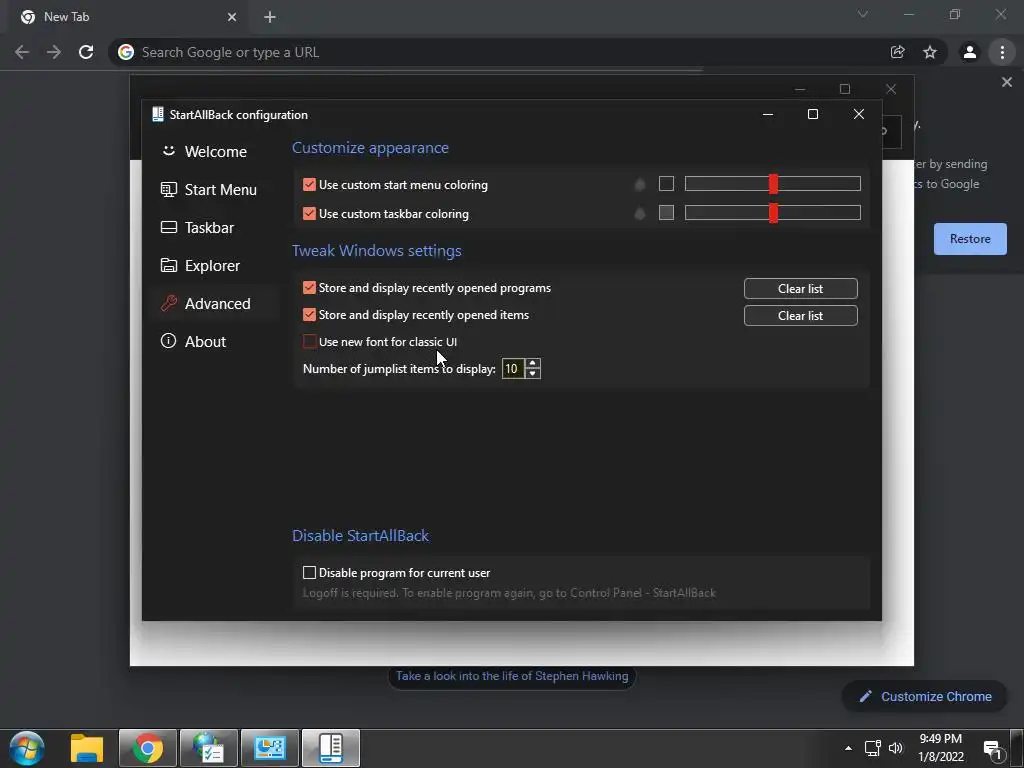
Task: Select the New Tab tab
Action: (x=128, y=17)
